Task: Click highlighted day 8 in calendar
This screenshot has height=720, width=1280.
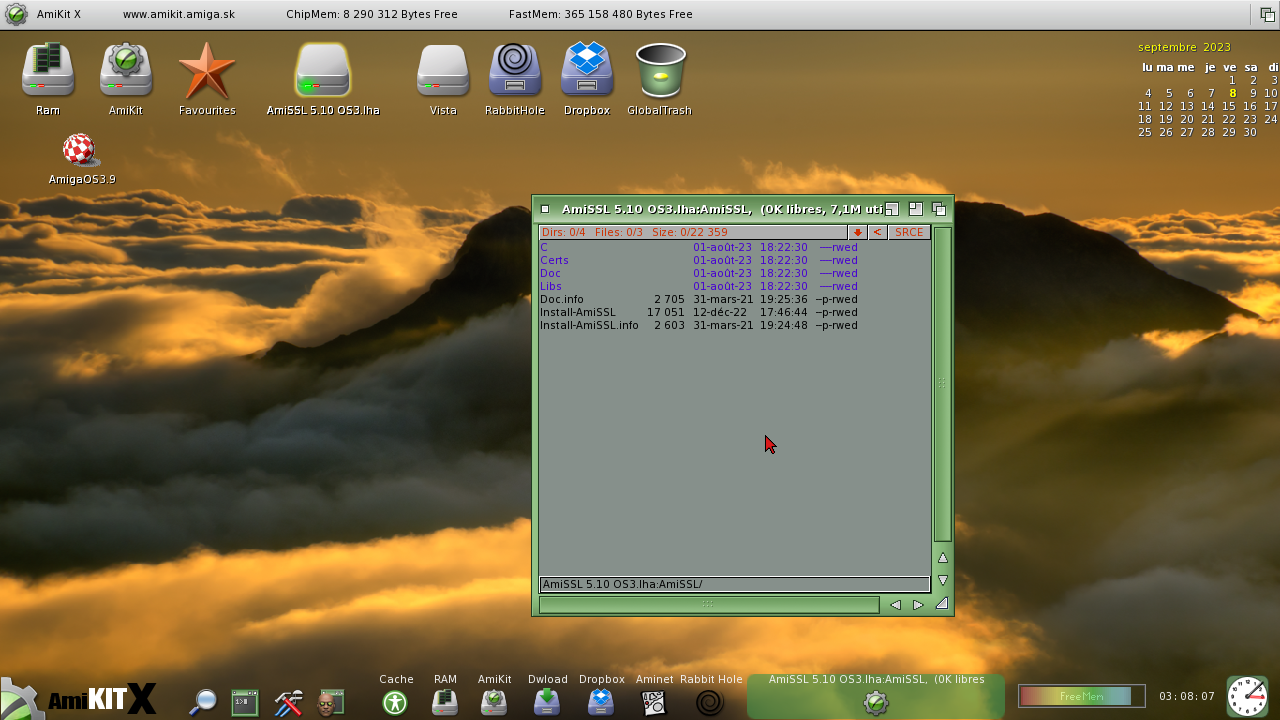Action: 1233,93
